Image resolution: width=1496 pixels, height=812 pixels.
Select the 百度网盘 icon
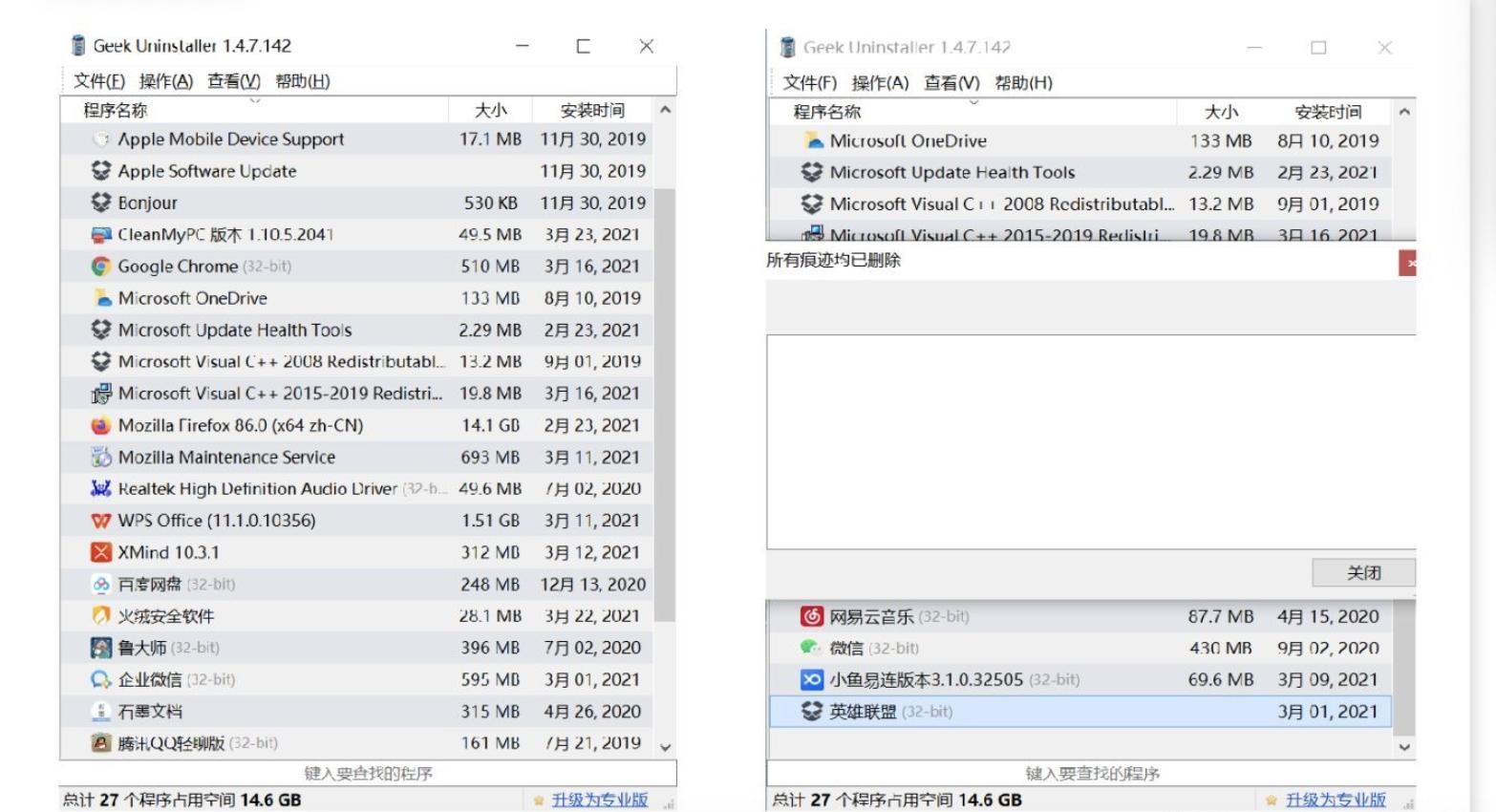[x=103, y=584]
